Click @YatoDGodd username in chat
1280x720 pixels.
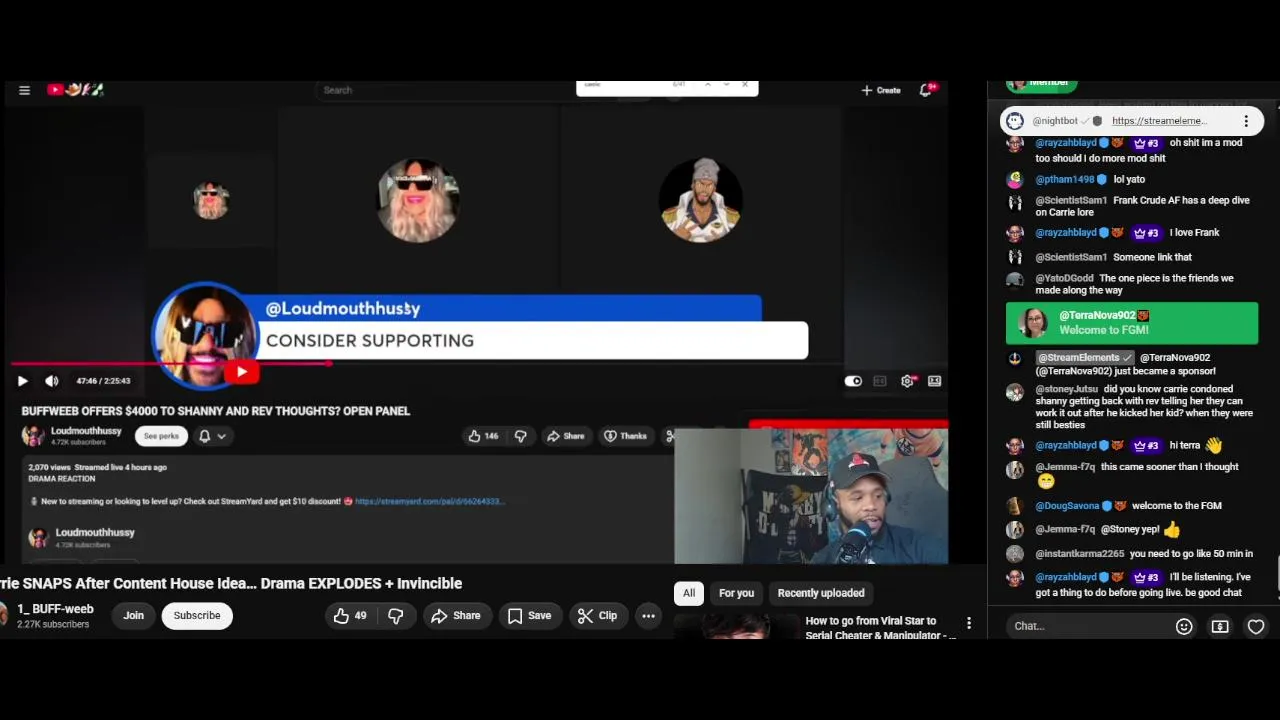[x=1065, y=278]
